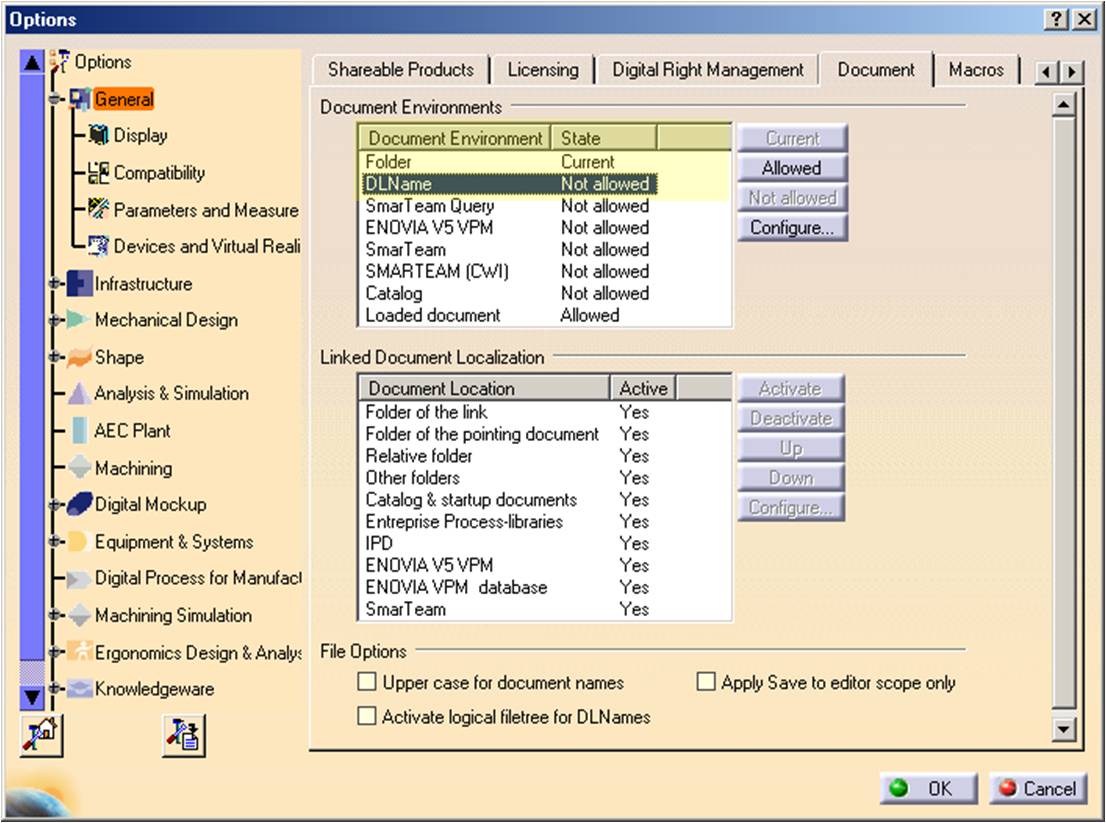1106x823 pixels.
Task: Click the Compatibility settings icon
Action: (x=99, y=173)
